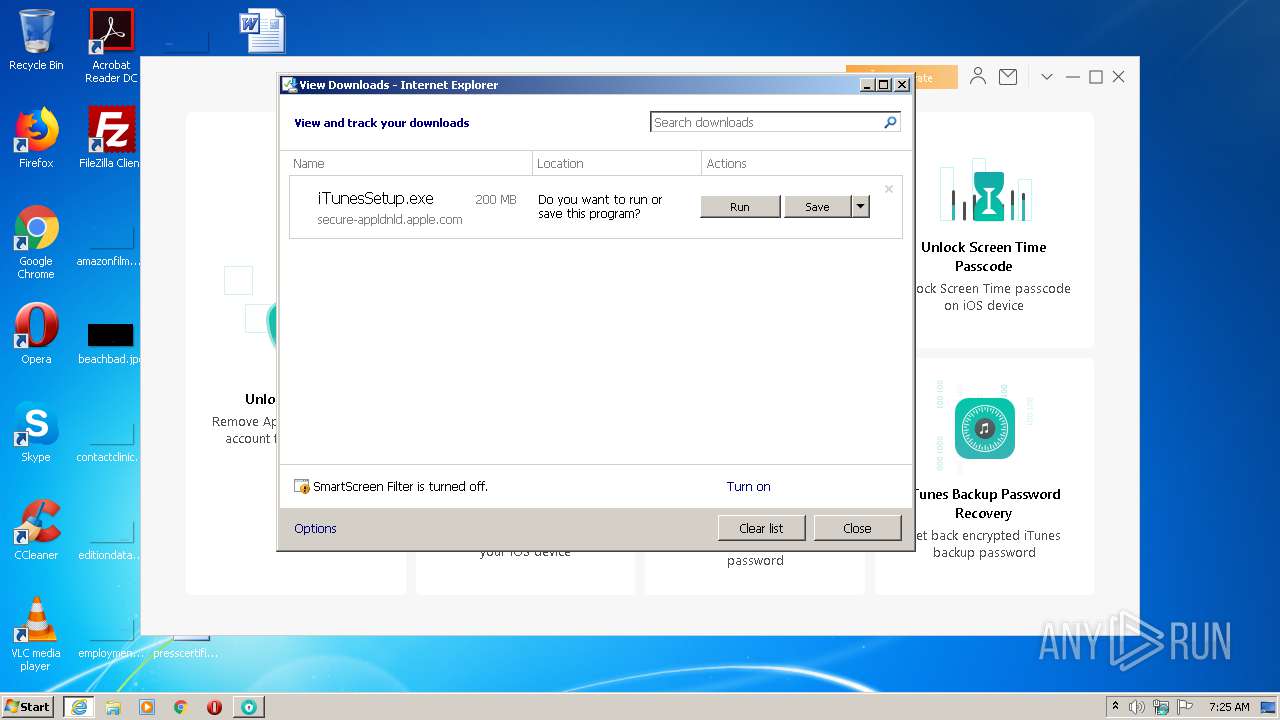
Task: Open network status tray icon
Action: pyautogui.click(x=1161, y=707)
